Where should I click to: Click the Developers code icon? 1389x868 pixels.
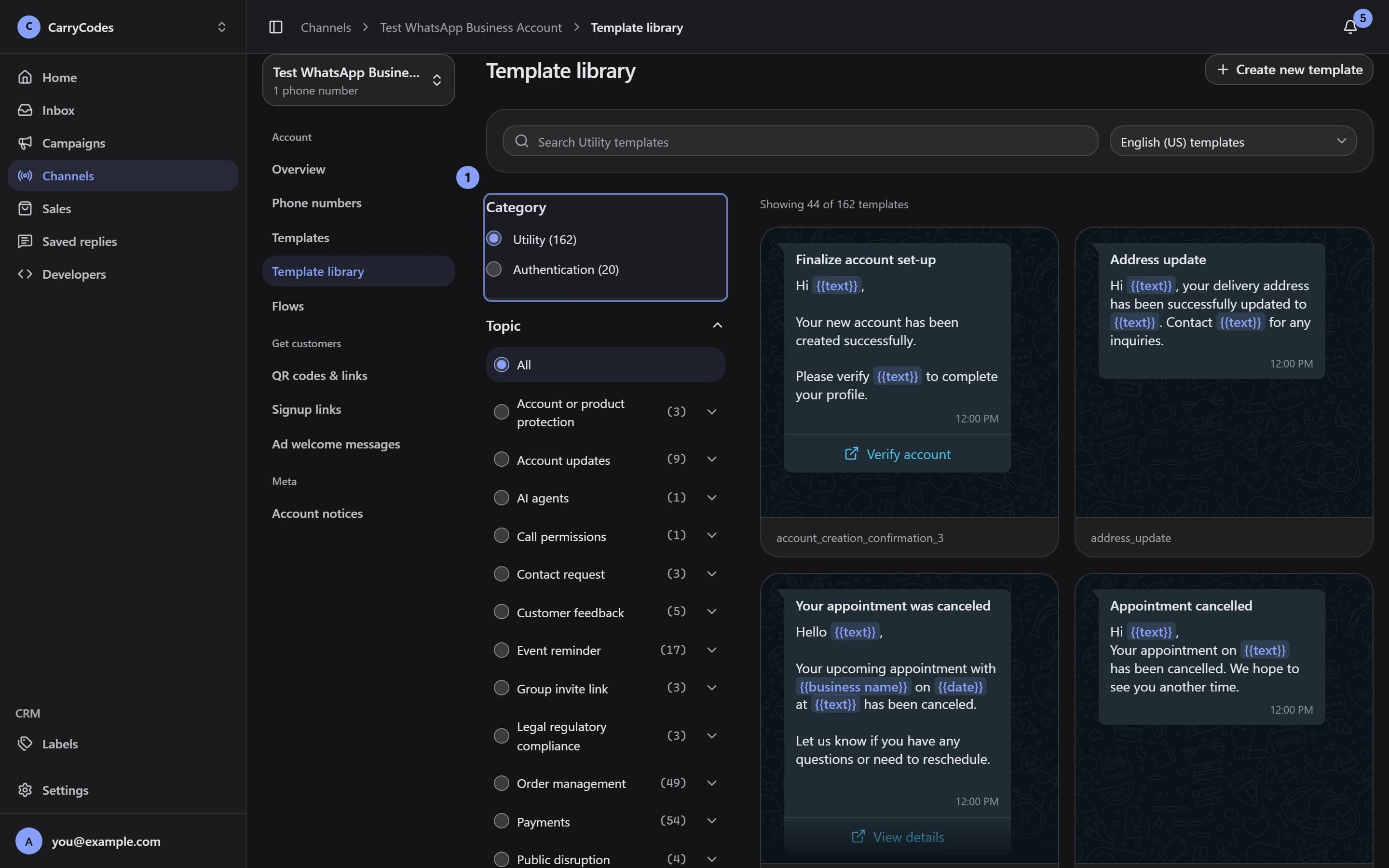[x=25, y=274]
